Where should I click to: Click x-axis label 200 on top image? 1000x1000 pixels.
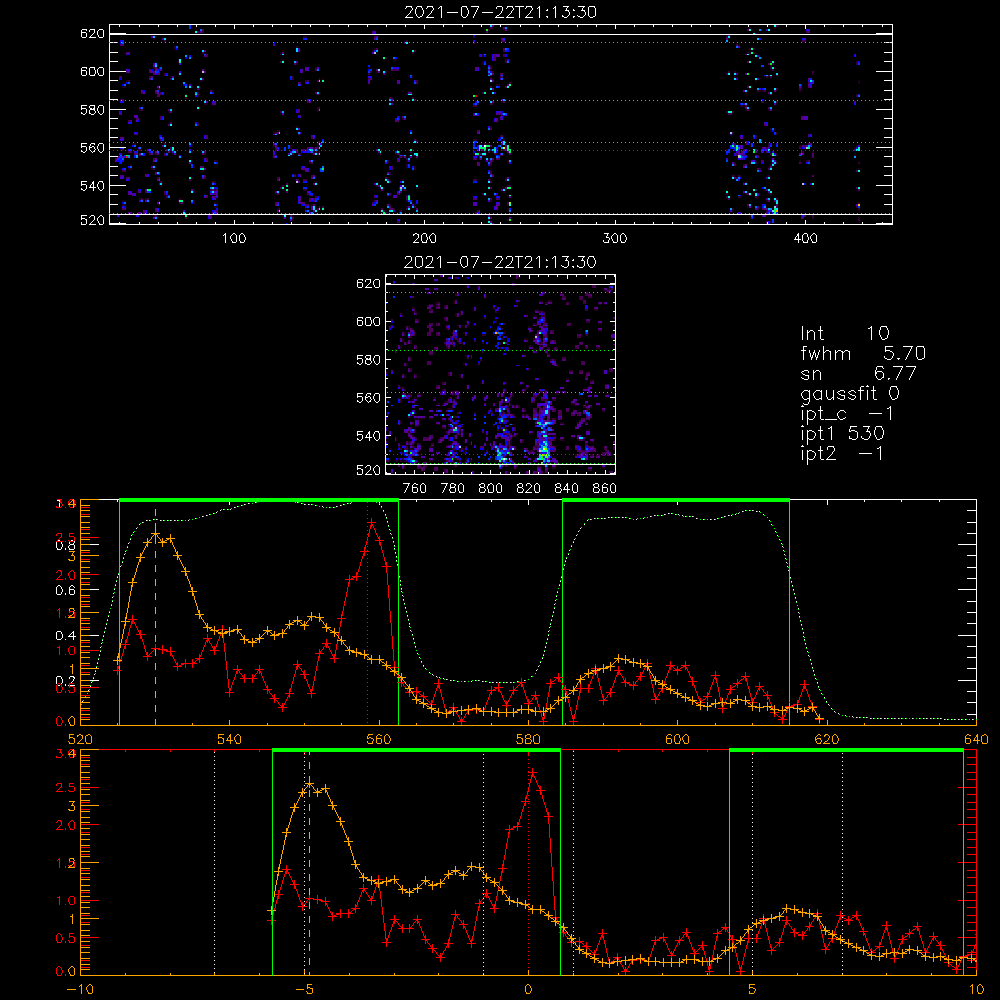click(424, 239)
